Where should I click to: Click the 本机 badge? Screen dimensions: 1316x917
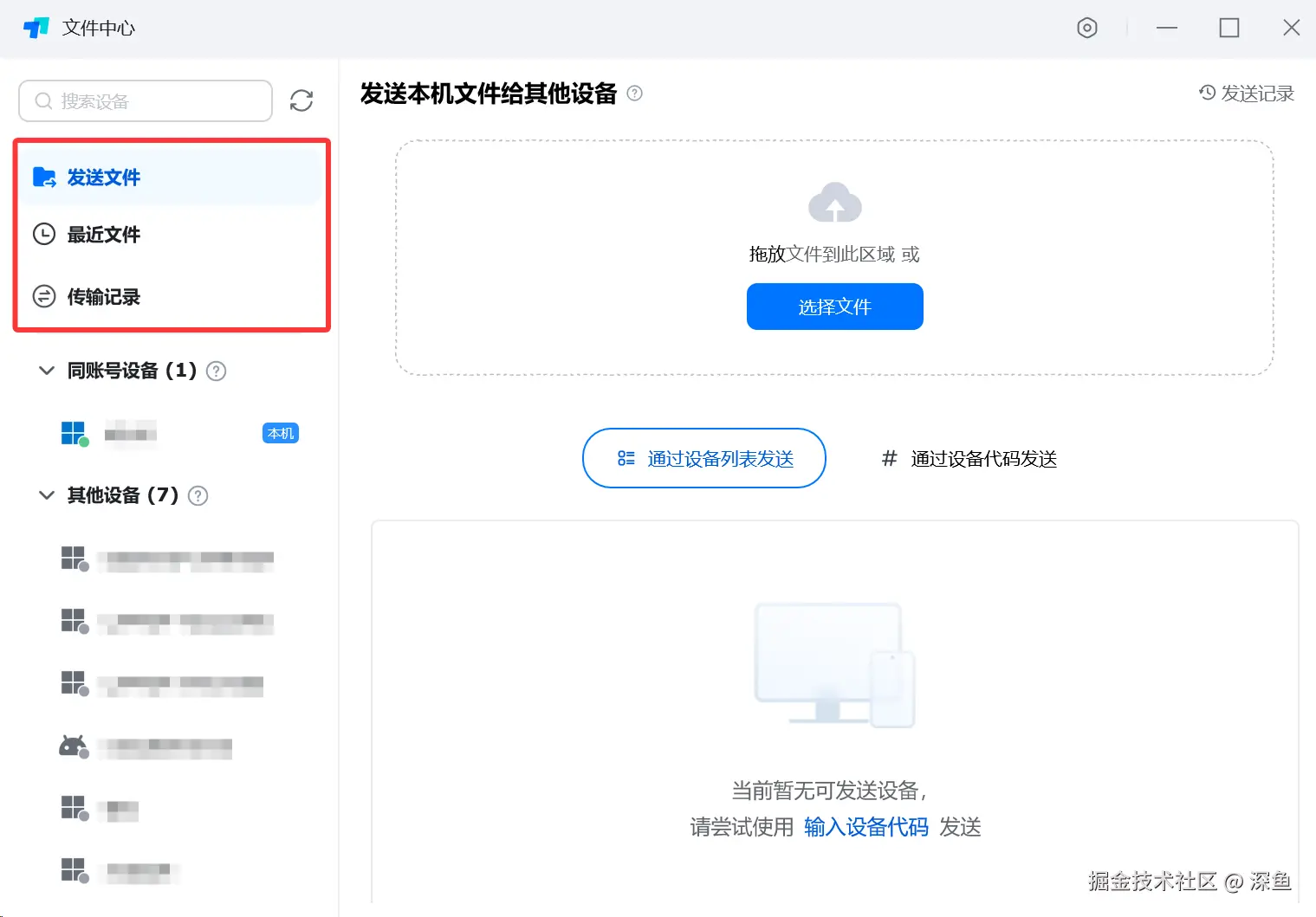point(281,433)
